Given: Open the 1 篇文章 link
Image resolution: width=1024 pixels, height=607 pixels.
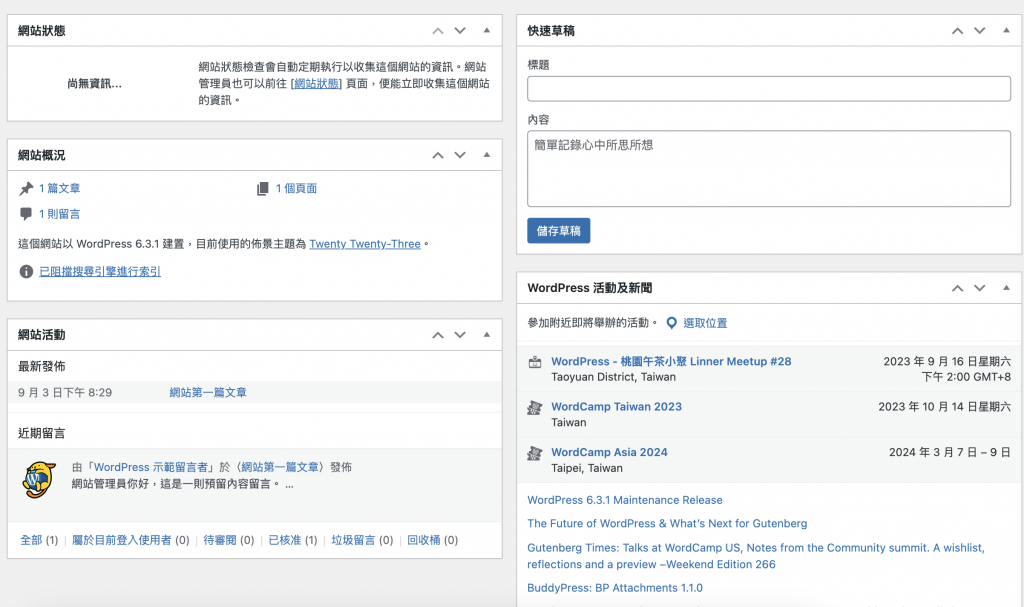Looking at the screenshot, I should coord(59,188).
